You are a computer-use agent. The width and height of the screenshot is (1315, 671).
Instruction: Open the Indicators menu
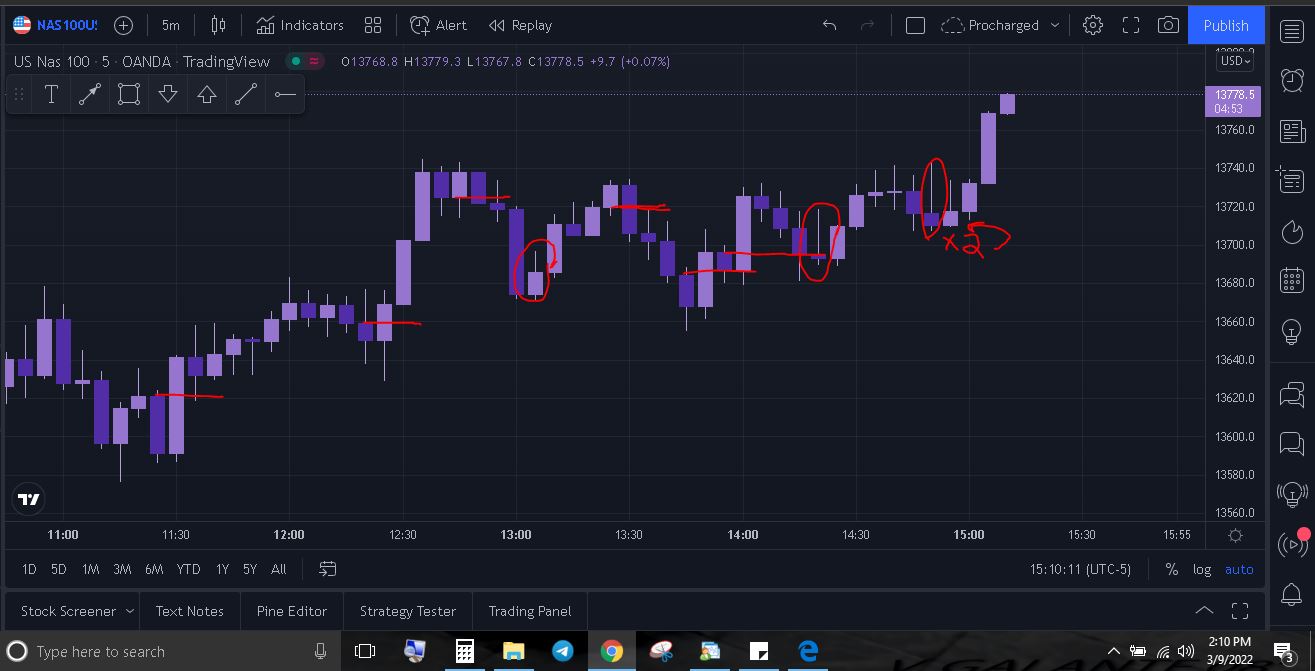click(x=299, y=25)
